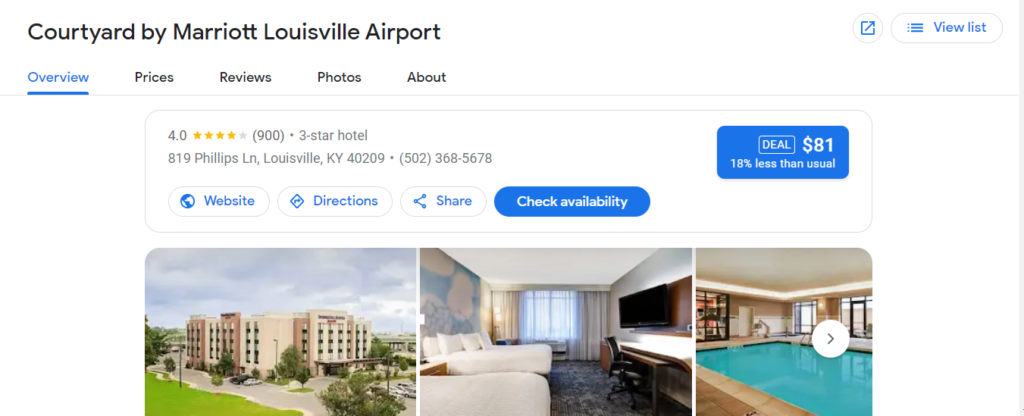The height and width of the screenshot is (416, 1024).
Task: Select the Overview tab
Action: pyautogui.click(x=58, y=77)
